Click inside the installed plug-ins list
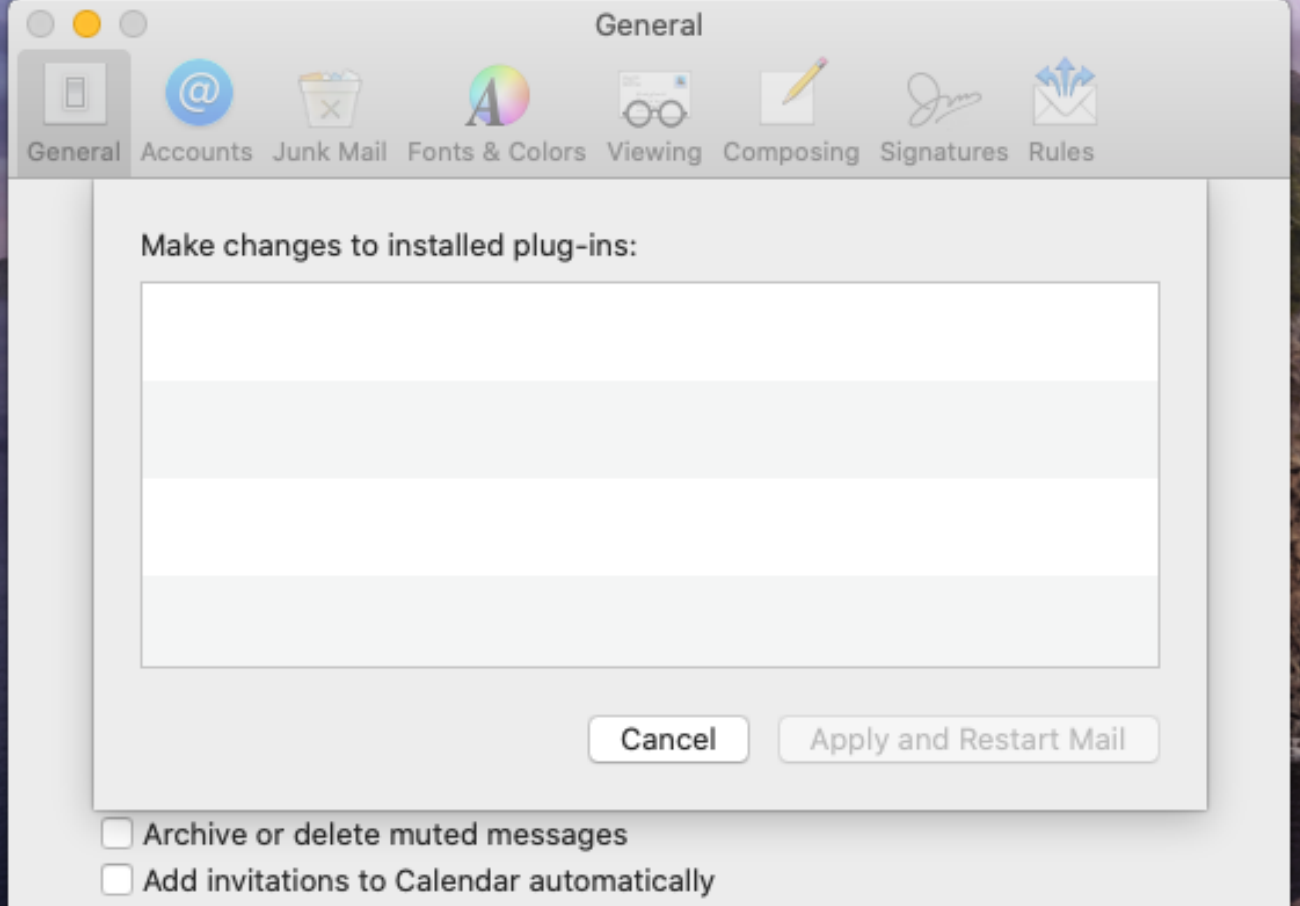This screenshot has width=1300, height=906. point(650,475)
